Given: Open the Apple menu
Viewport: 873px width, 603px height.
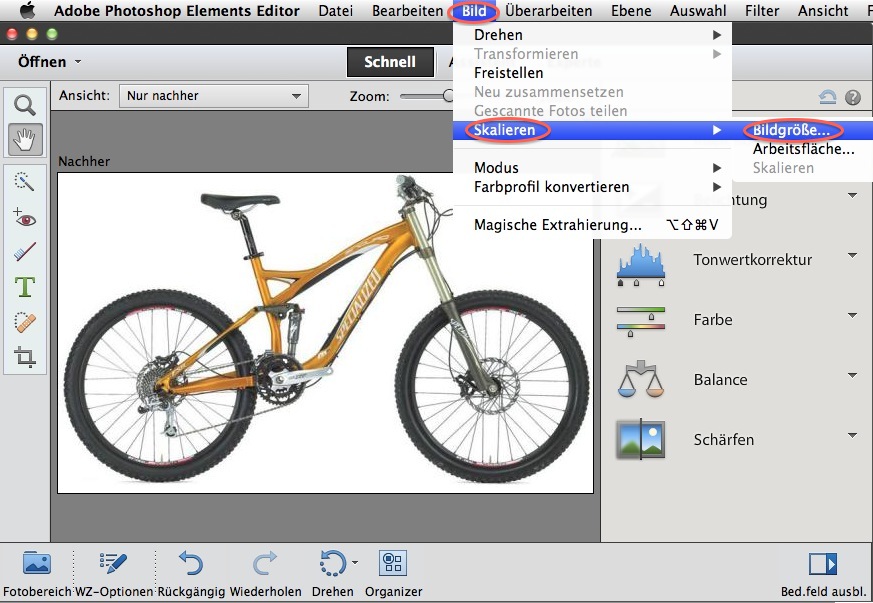Looking at the screenshot, I should click(27, 10).
